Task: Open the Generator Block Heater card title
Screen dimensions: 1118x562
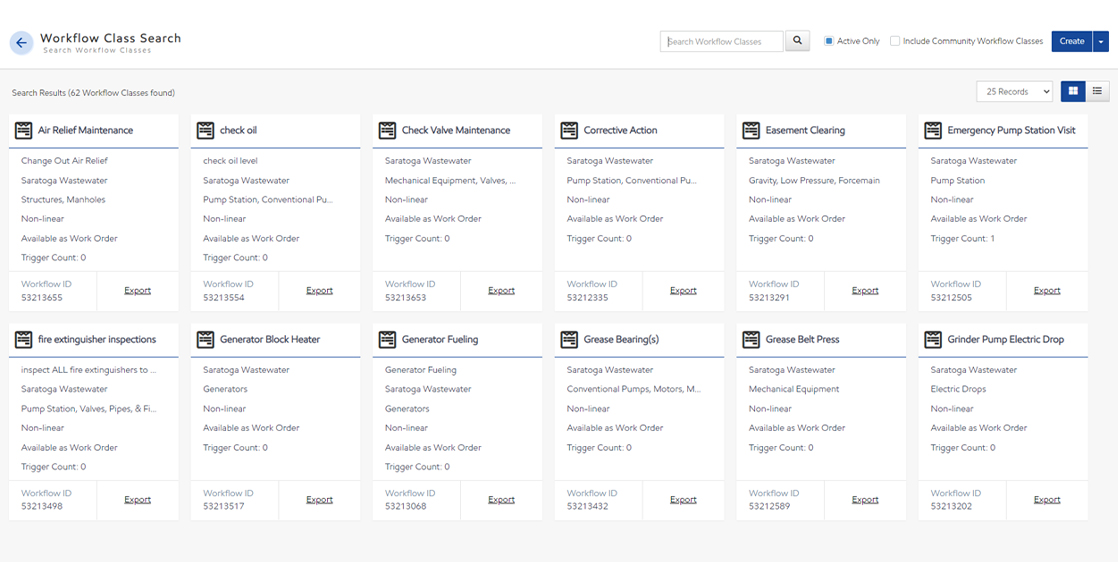Action: tap(270, 339)
